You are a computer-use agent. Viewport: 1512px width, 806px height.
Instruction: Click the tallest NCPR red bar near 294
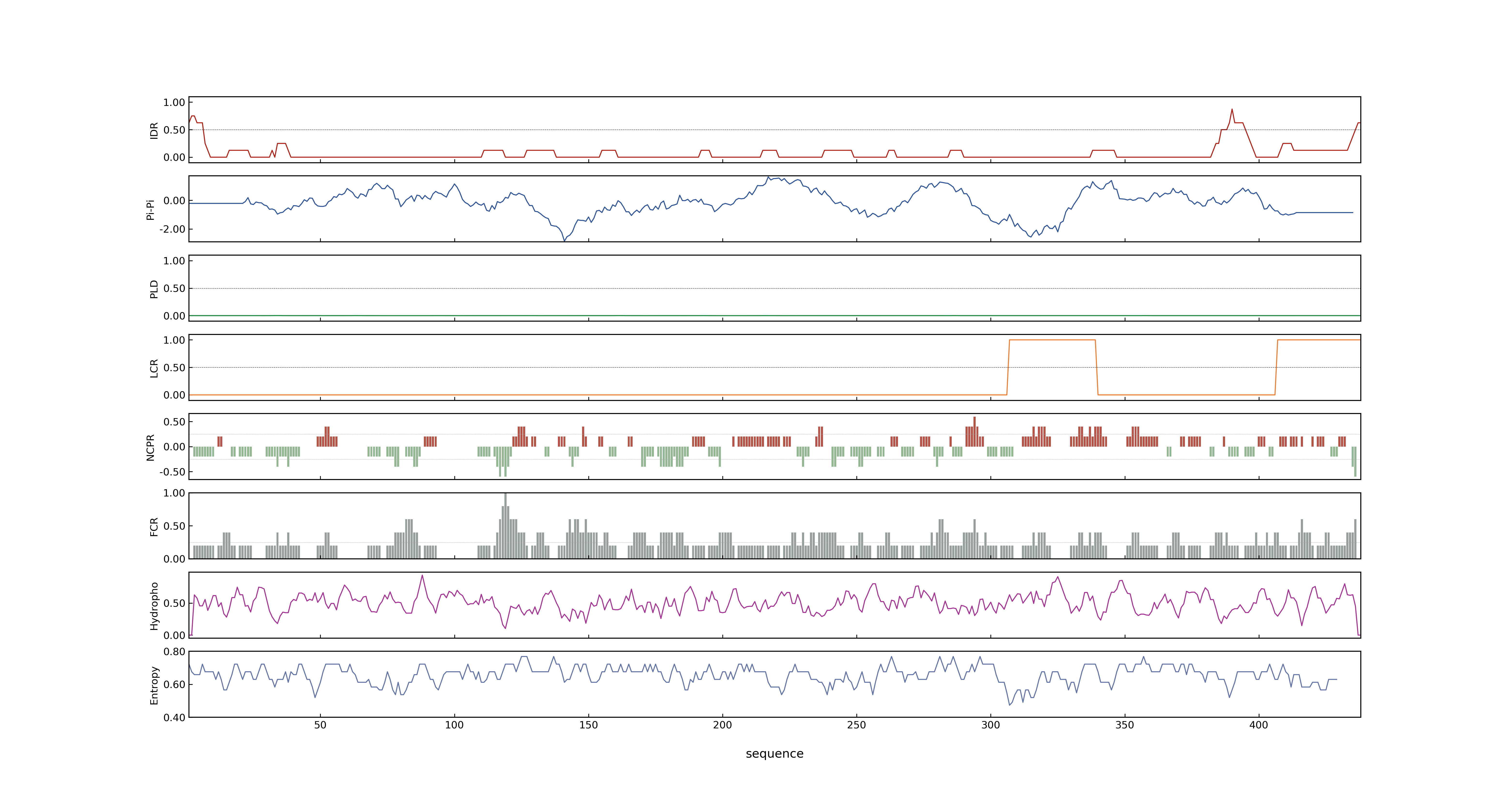click(974, 432)
